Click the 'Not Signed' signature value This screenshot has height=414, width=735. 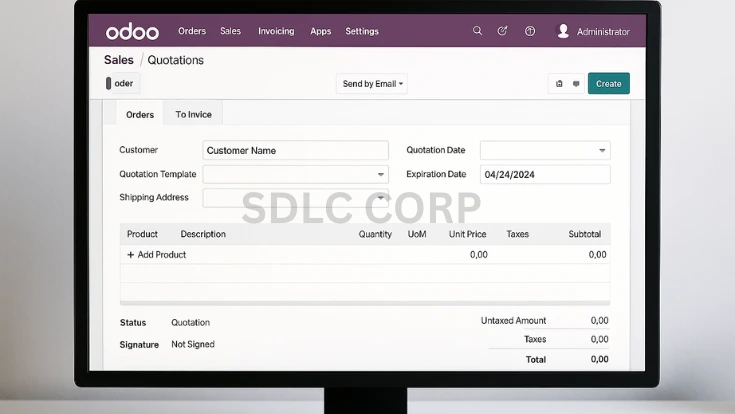[193, 344]
